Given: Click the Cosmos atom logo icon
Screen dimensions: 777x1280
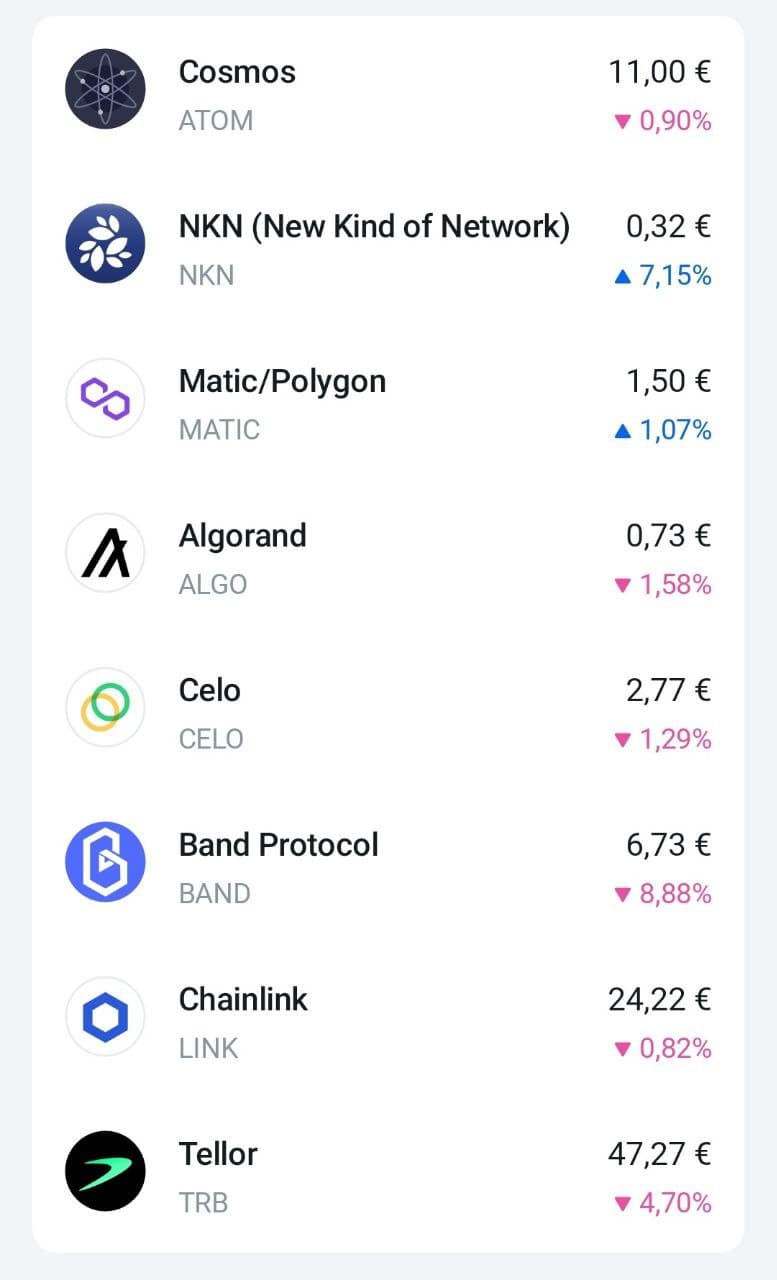Looking at the screenshot, I should pyautogui.click(x=105, y=89).
